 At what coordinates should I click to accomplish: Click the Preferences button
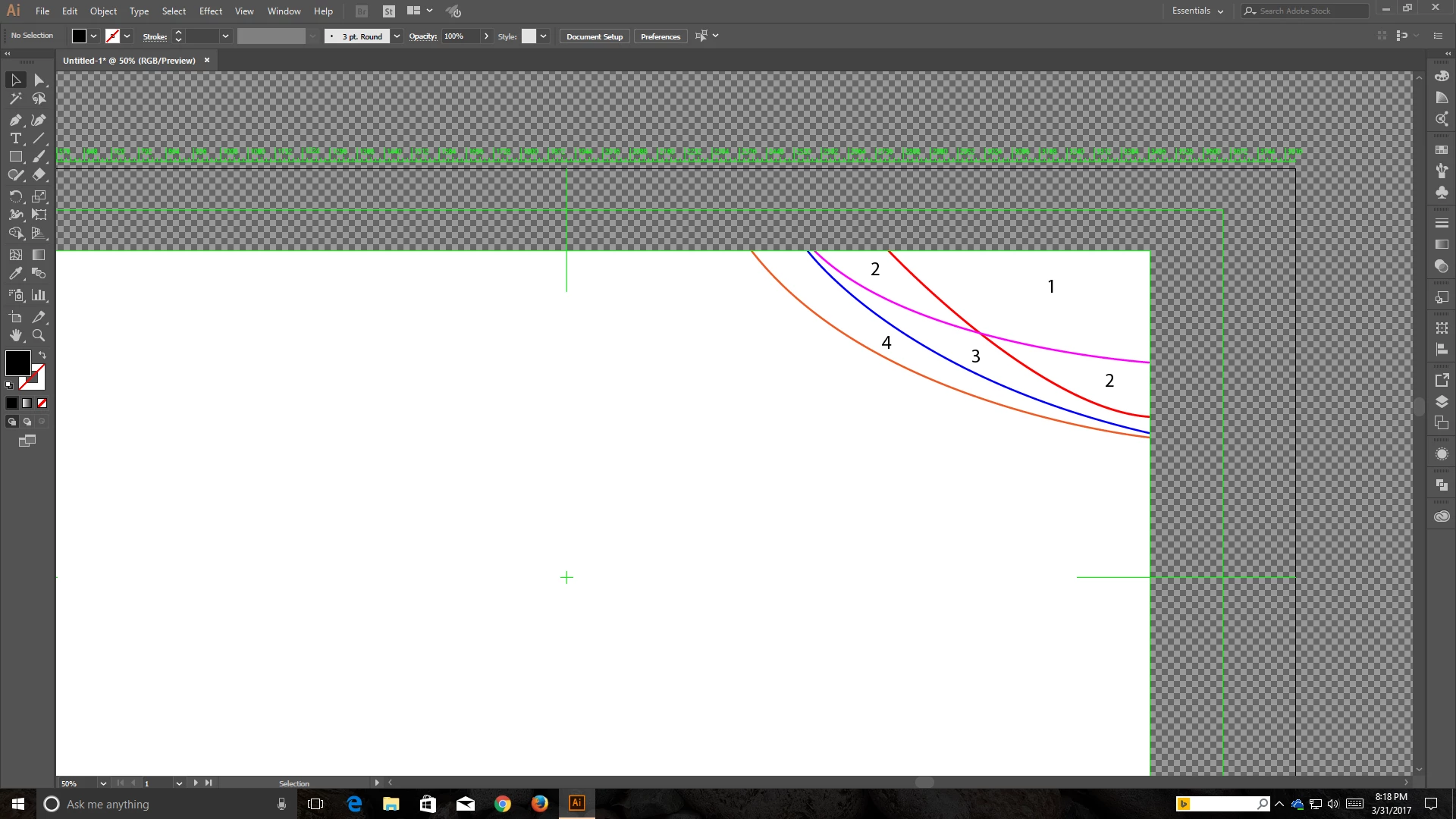tap(660, 36)
